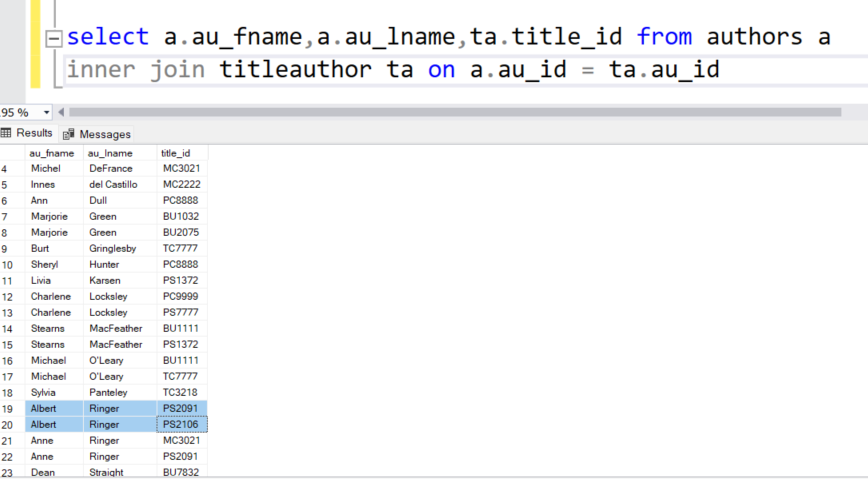
Task: Click cell 'Michel' in results
Action: tap(54, 168)
